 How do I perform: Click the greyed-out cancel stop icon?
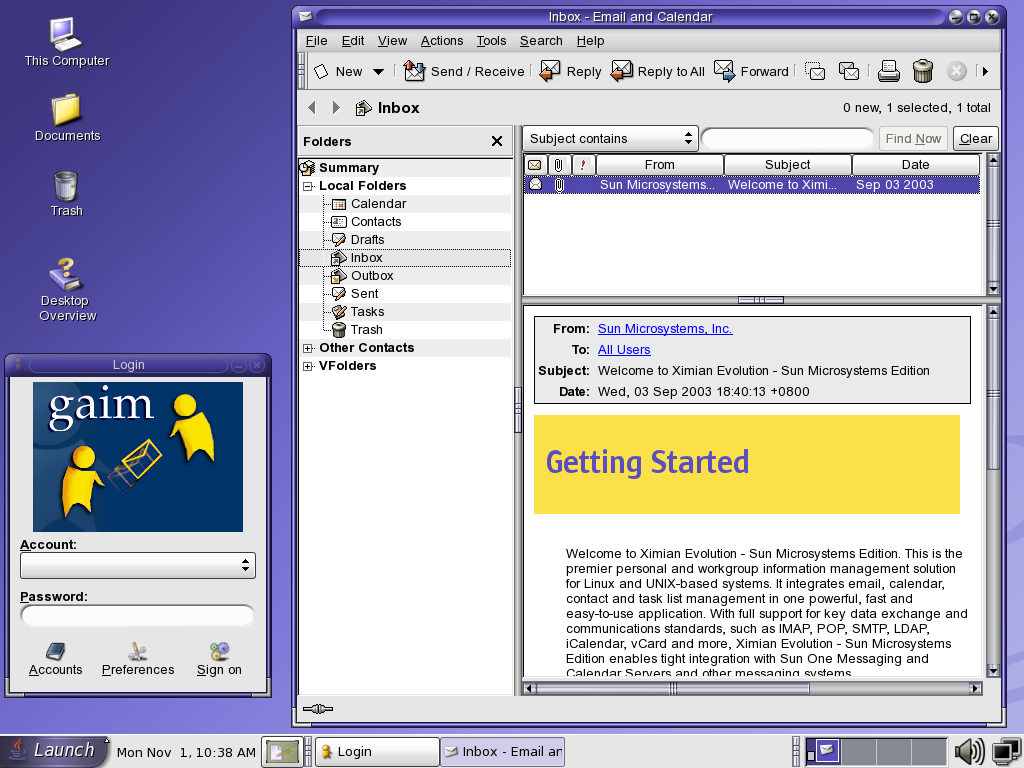click(x=957, y=72)
